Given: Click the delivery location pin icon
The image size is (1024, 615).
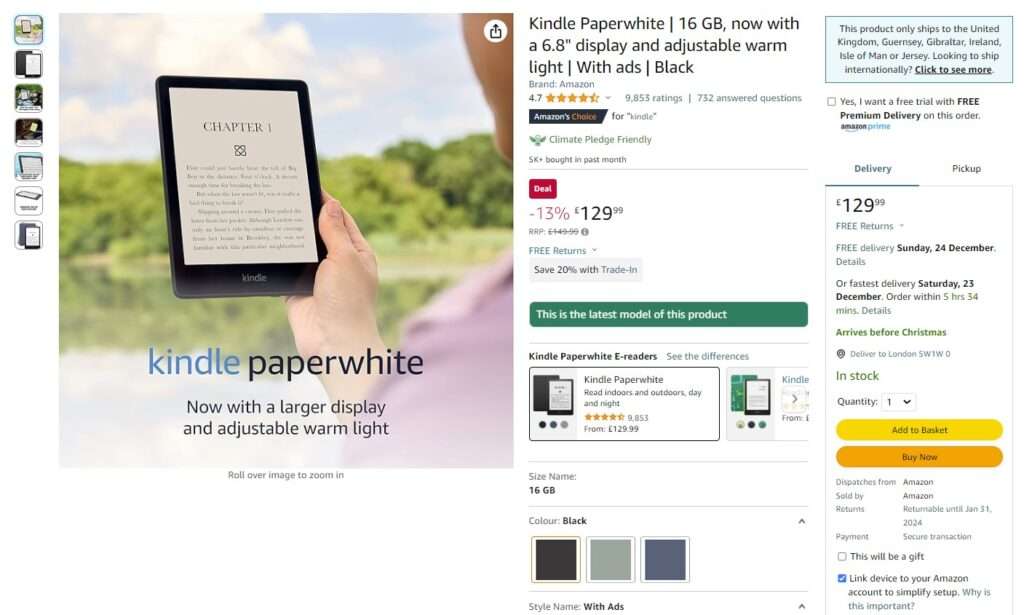Looking at the screenshot, I should [x=841, y=354].
